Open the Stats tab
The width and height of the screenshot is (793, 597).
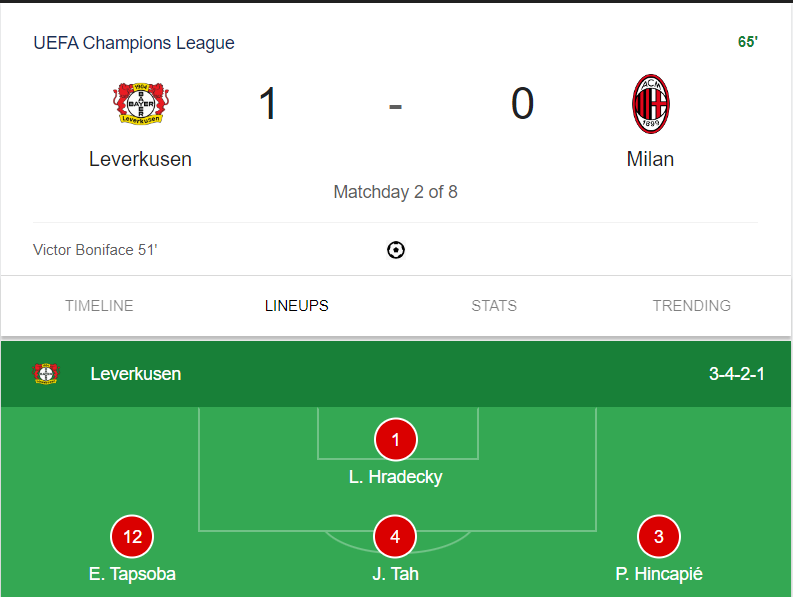point(494,306)
